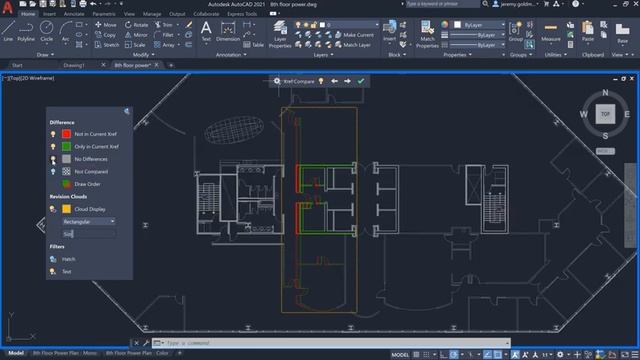640x360 pixels.
Task: Toggle Hatch filter bulb
Action: (x=53, y=259)
